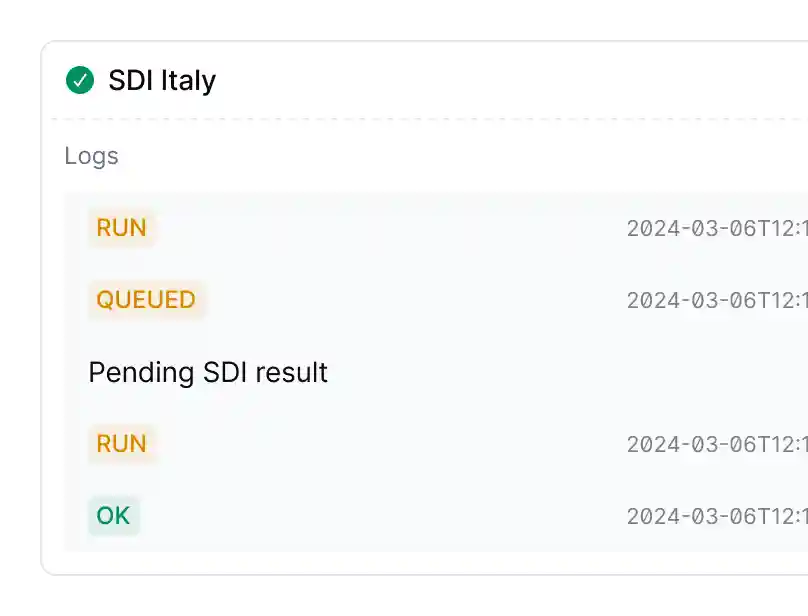Click the QUEUED status badge
The width and height of the screenshot is (808, 616).
(x=146, y=300)
